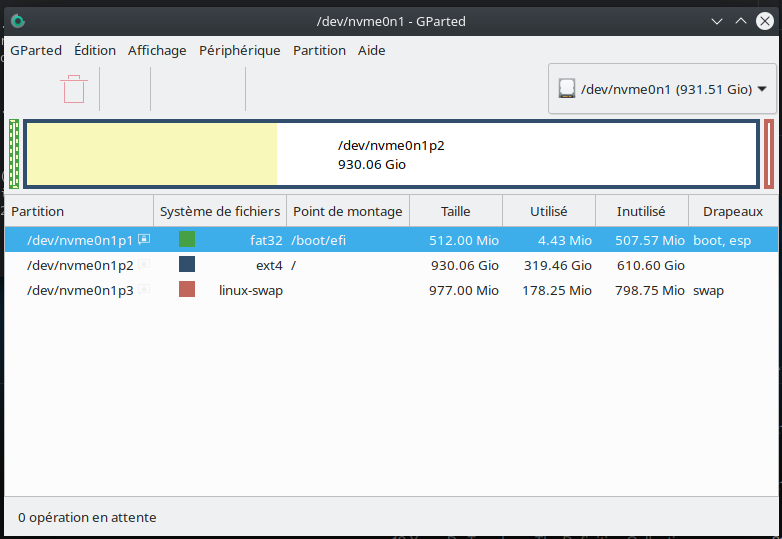Click the hard disk icon in device selector
The image size is (782, 539).
coord(567,89)
